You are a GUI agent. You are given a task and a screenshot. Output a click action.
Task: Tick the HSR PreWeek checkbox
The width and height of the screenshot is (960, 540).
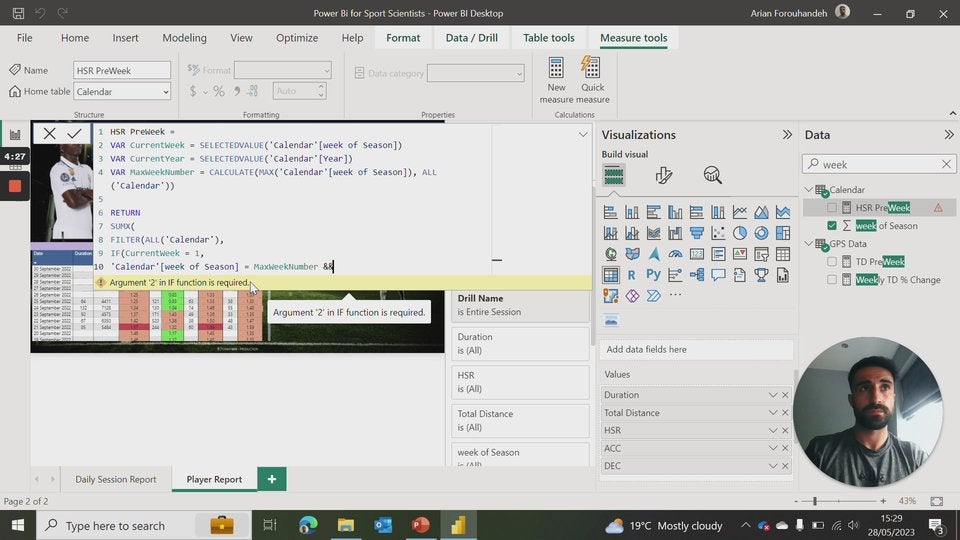click(x=831, y=208)
